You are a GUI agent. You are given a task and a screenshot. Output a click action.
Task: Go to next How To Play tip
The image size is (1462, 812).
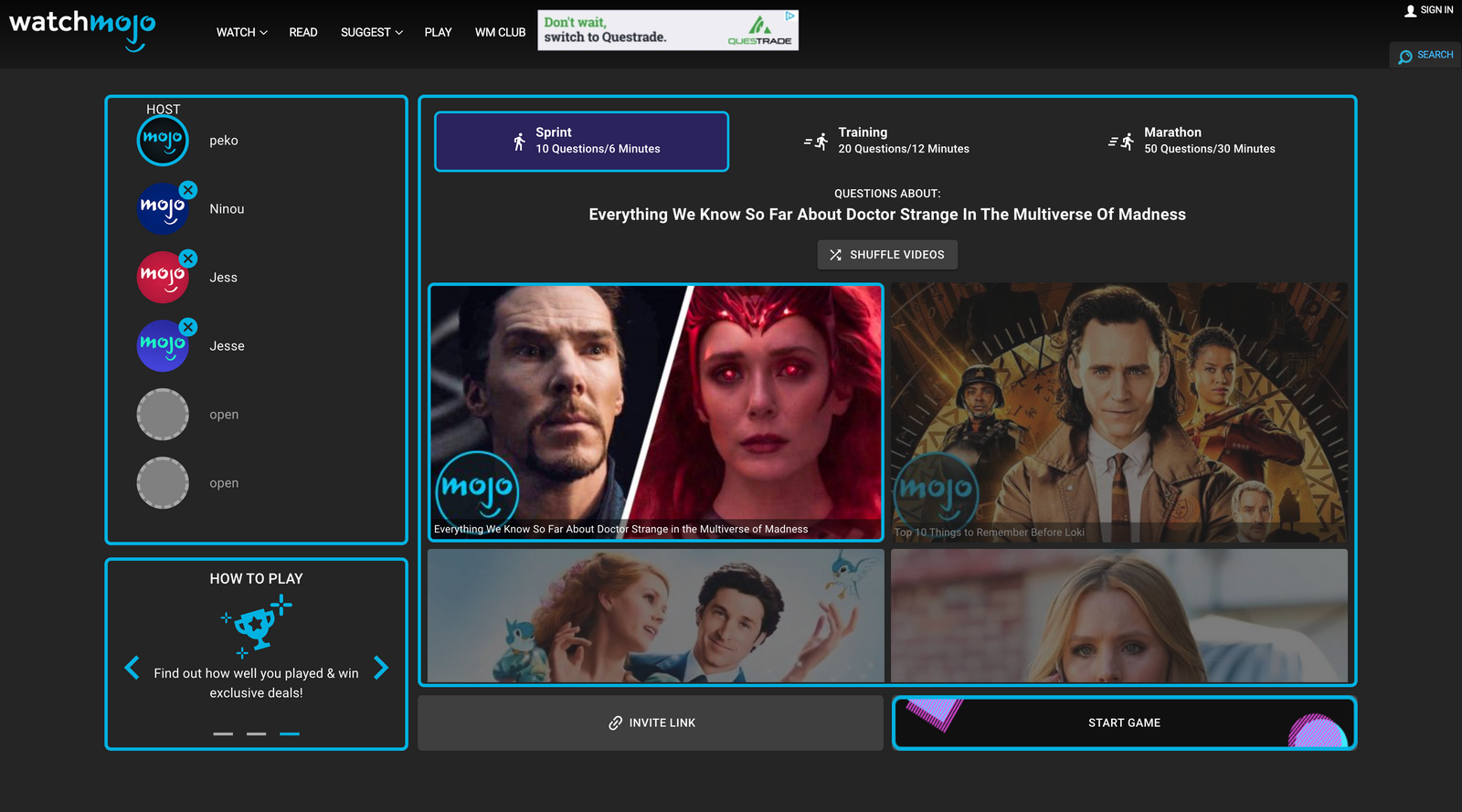click(381, 668)
